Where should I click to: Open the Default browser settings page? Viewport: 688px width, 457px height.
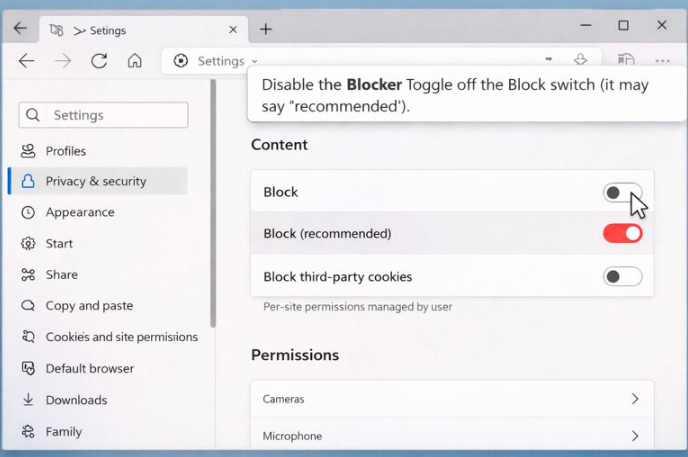90,368
